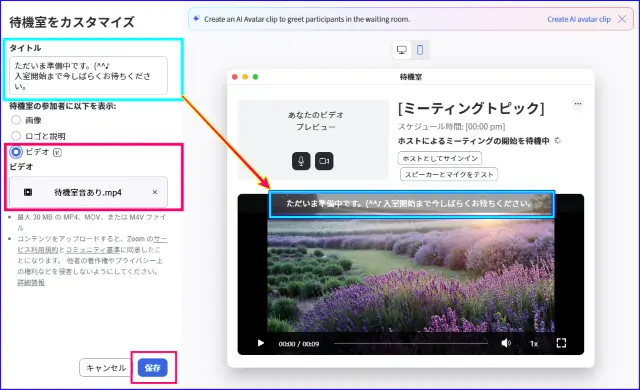Image resolution: width=640 pixels, height=390 pixels.
Task: Click the AI sparkle icon in the banner
Action: pyautogui.click(x=196, y=19)
